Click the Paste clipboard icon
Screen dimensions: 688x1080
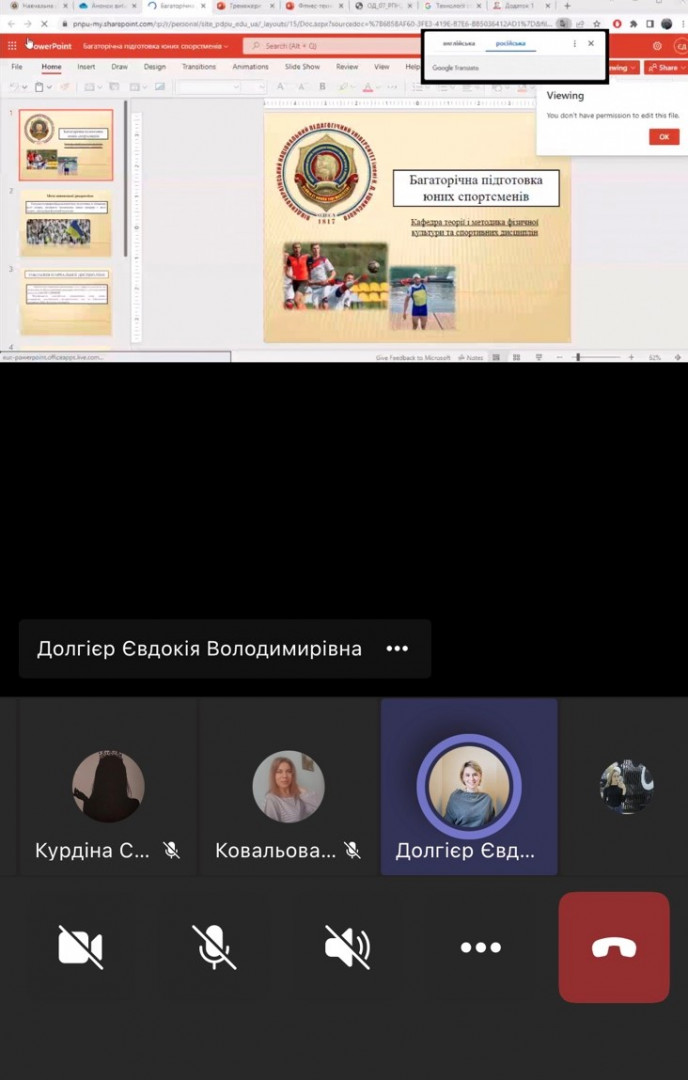pos(39,87)
